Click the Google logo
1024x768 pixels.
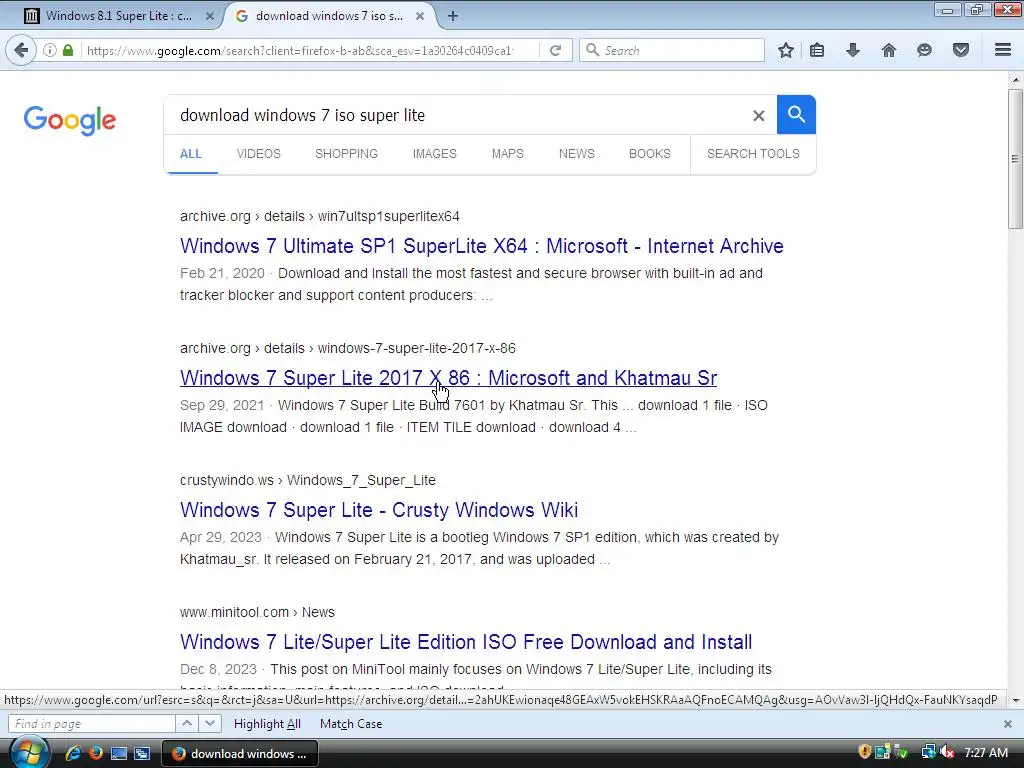click(70, 120)
